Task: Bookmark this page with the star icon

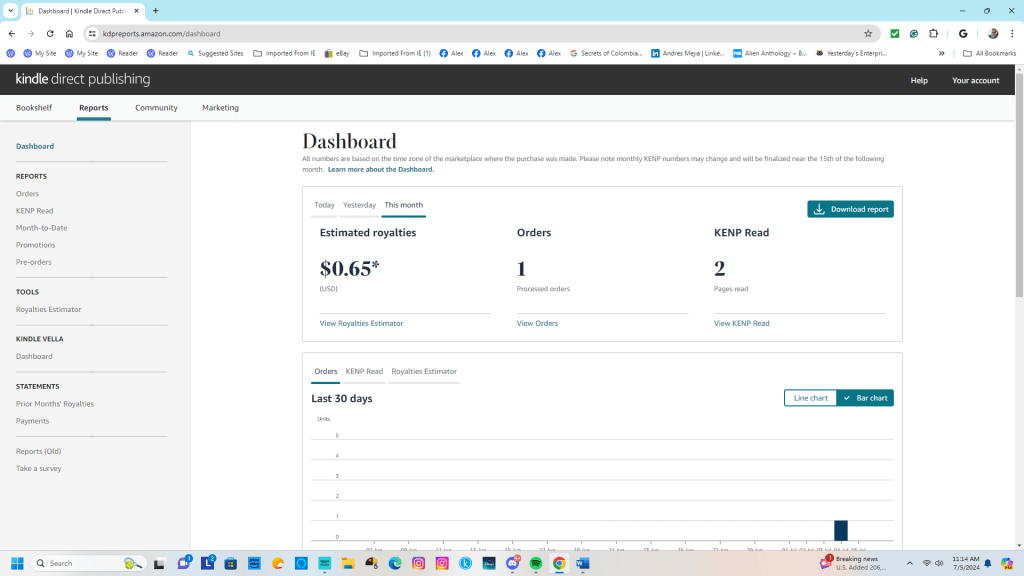Action: tap(868, 33)
